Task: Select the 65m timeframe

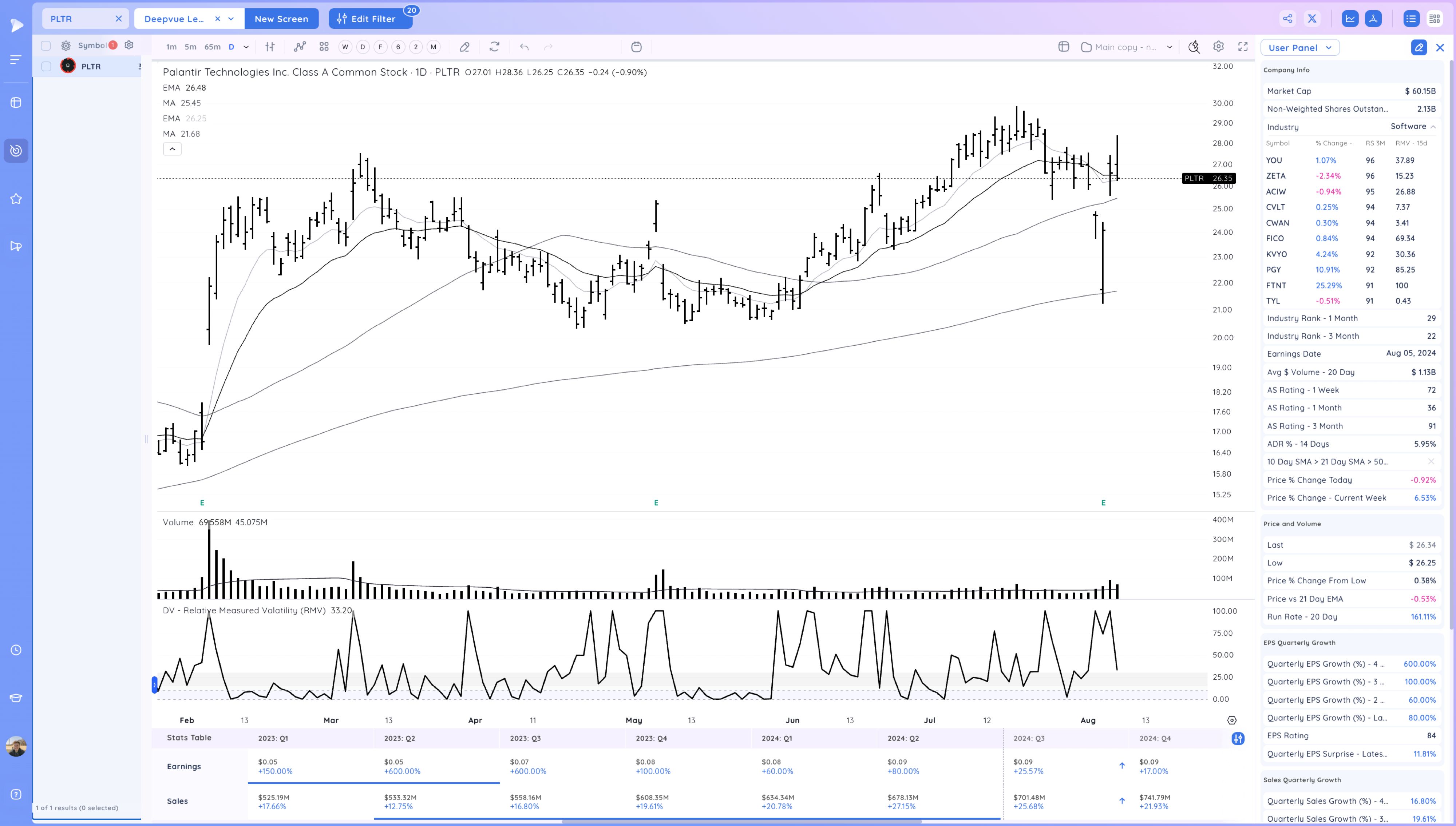Action: pos(212,47)
